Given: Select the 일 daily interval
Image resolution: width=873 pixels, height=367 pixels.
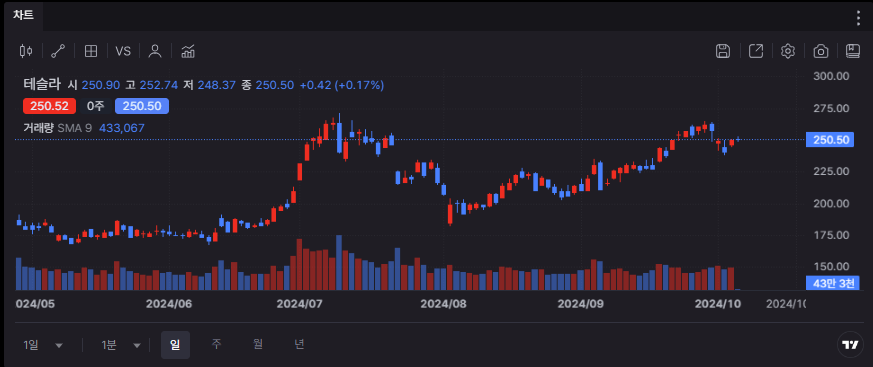Looking at the screenshot, I should coord(175,345).
